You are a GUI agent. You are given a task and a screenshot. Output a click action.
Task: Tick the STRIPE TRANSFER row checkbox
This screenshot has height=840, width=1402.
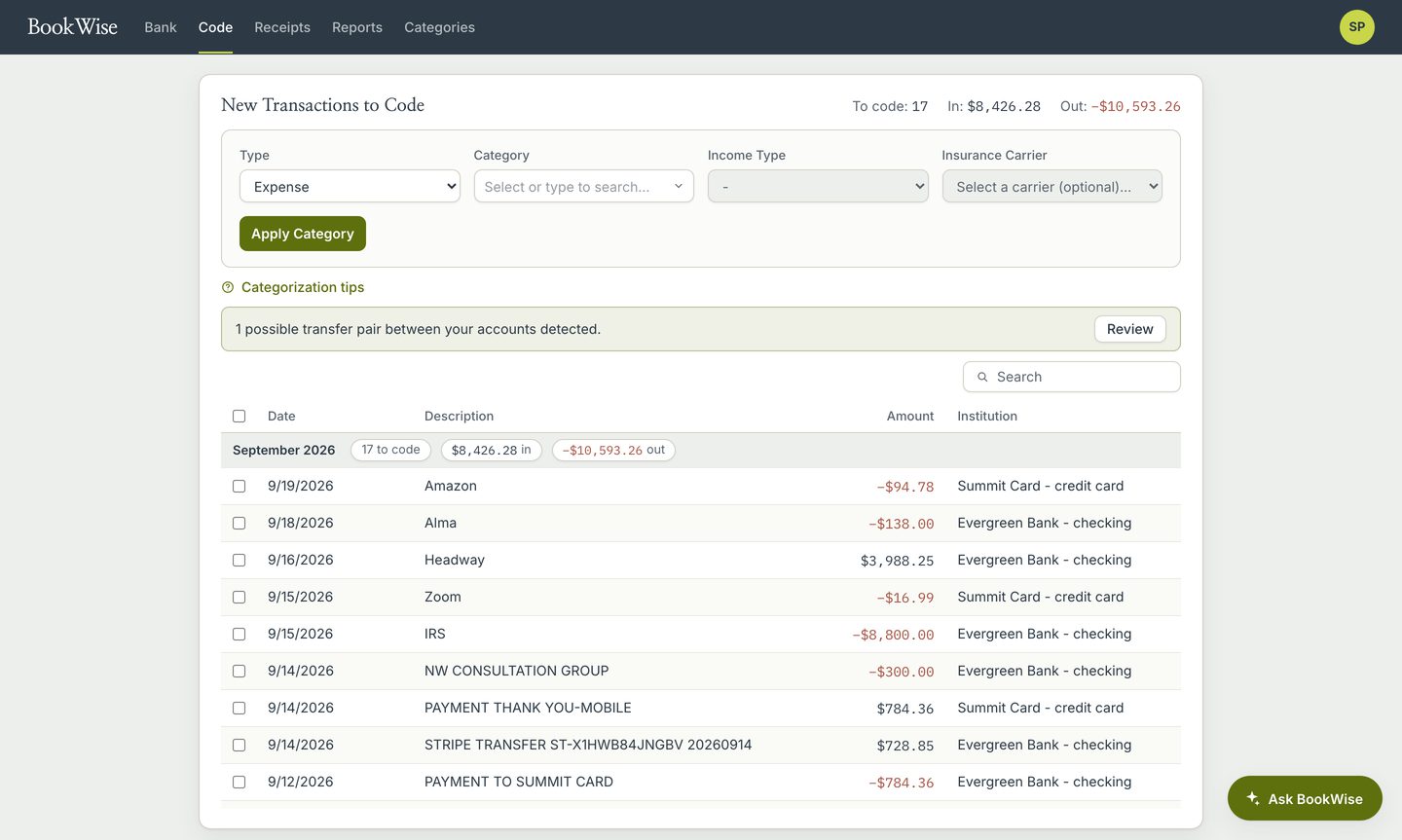point(239,745)
